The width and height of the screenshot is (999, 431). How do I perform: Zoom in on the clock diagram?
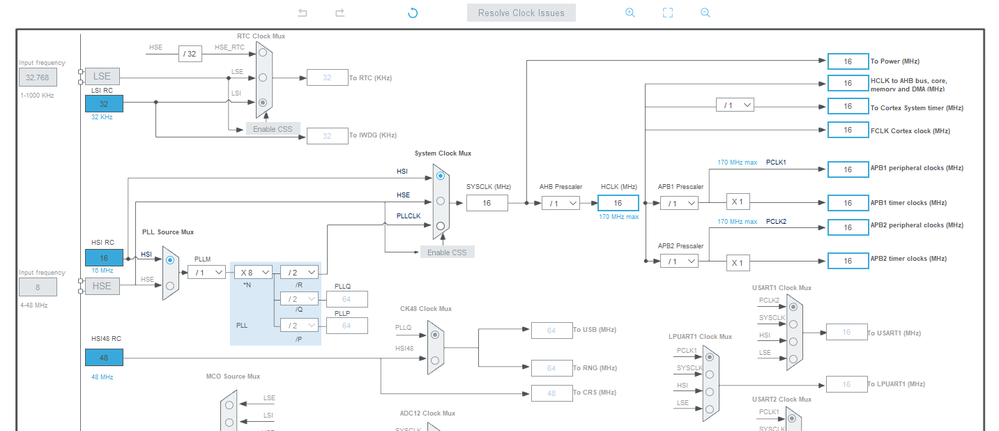coord(629,13)
